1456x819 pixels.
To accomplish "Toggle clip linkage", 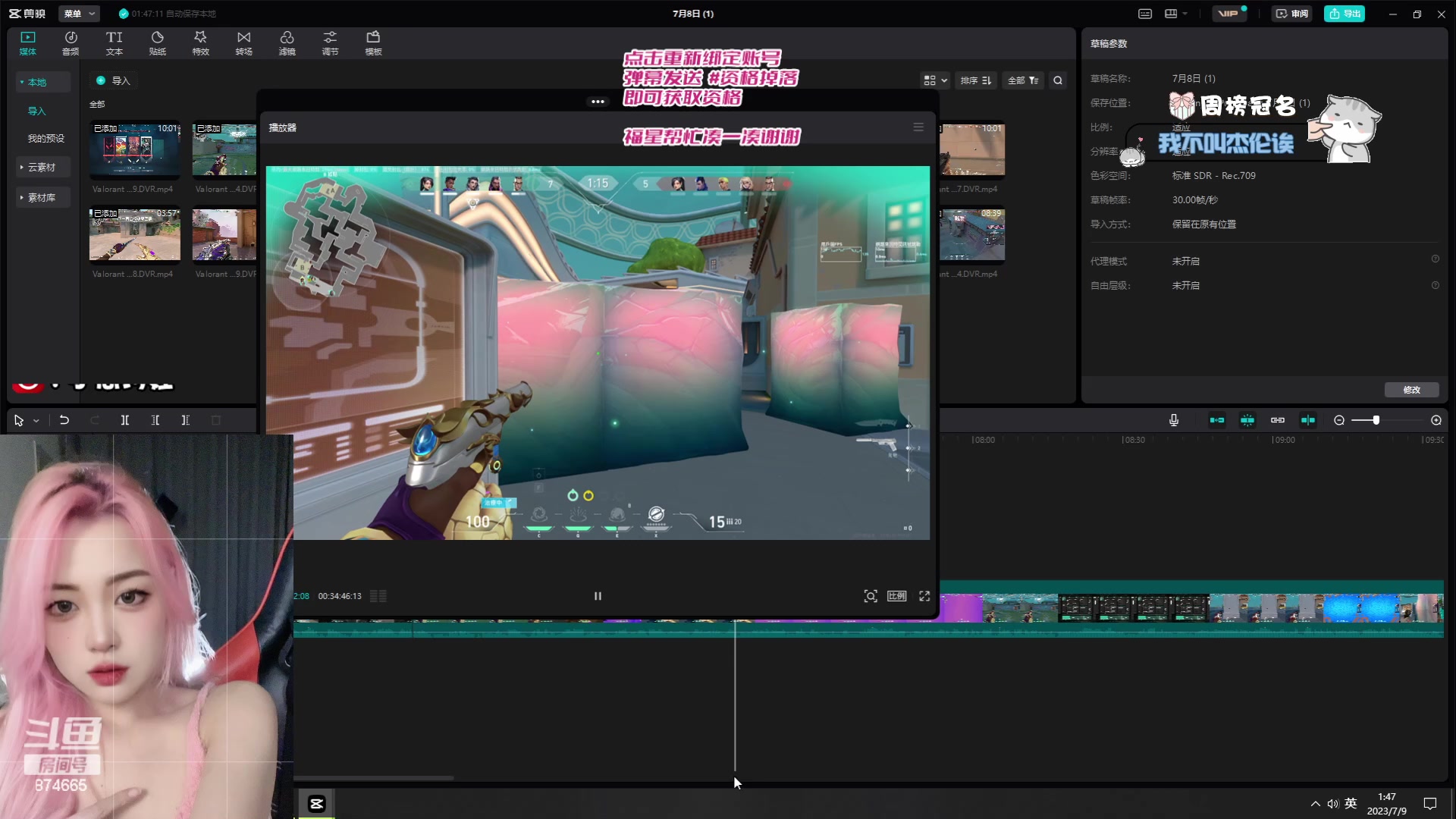I will coord(1278,420).
